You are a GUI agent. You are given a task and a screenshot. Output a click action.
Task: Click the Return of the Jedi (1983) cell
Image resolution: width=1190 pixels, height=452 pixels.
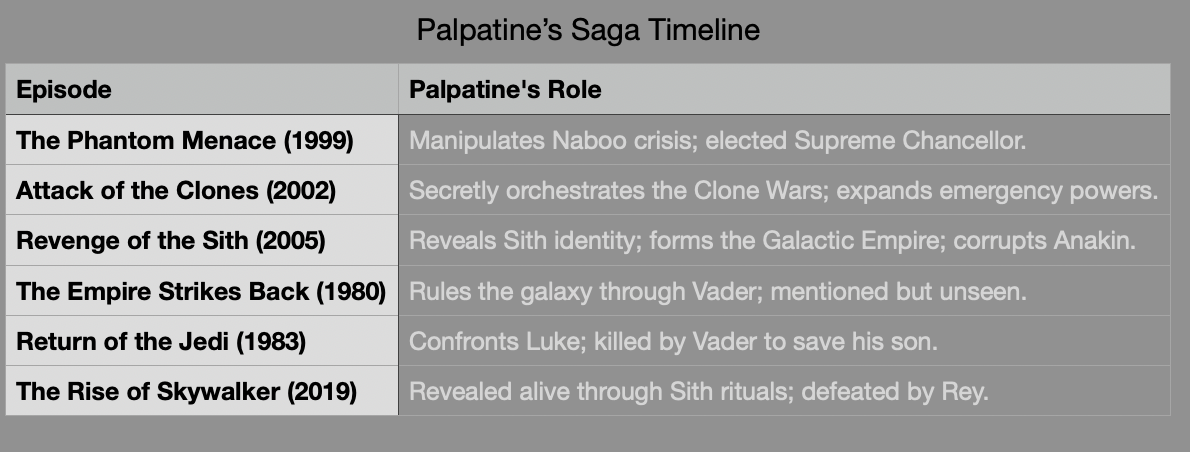pos(161,341)
